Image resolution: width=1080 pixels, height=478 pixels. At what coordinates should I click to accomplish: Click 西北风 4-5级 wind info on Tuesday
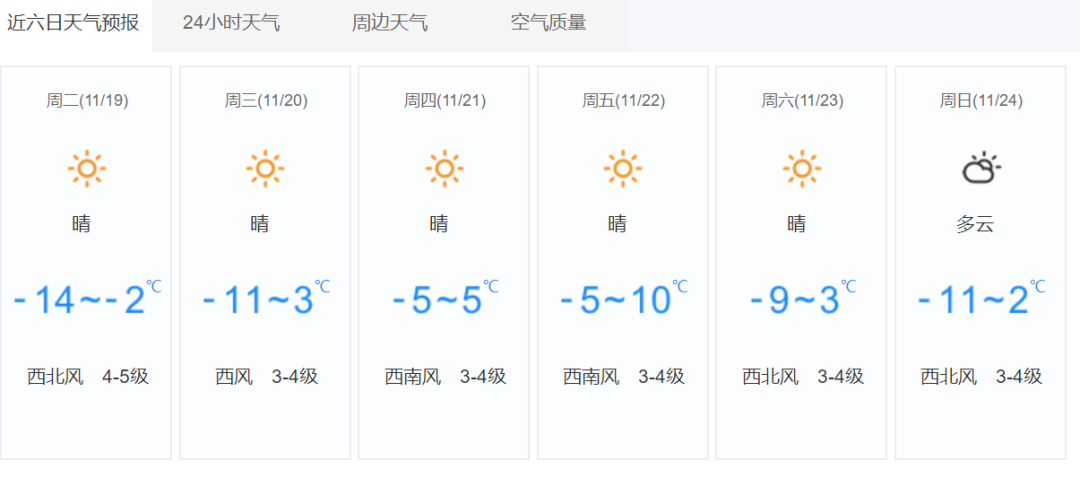pyautogui.click(x=87, y=377)
